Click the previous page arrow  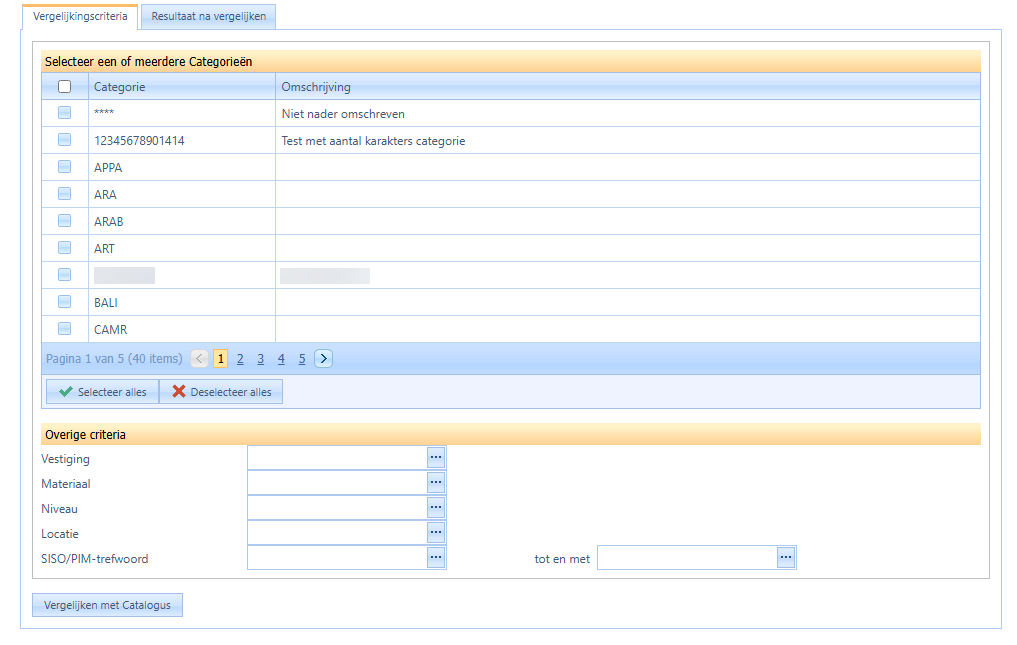click(199, 359)
